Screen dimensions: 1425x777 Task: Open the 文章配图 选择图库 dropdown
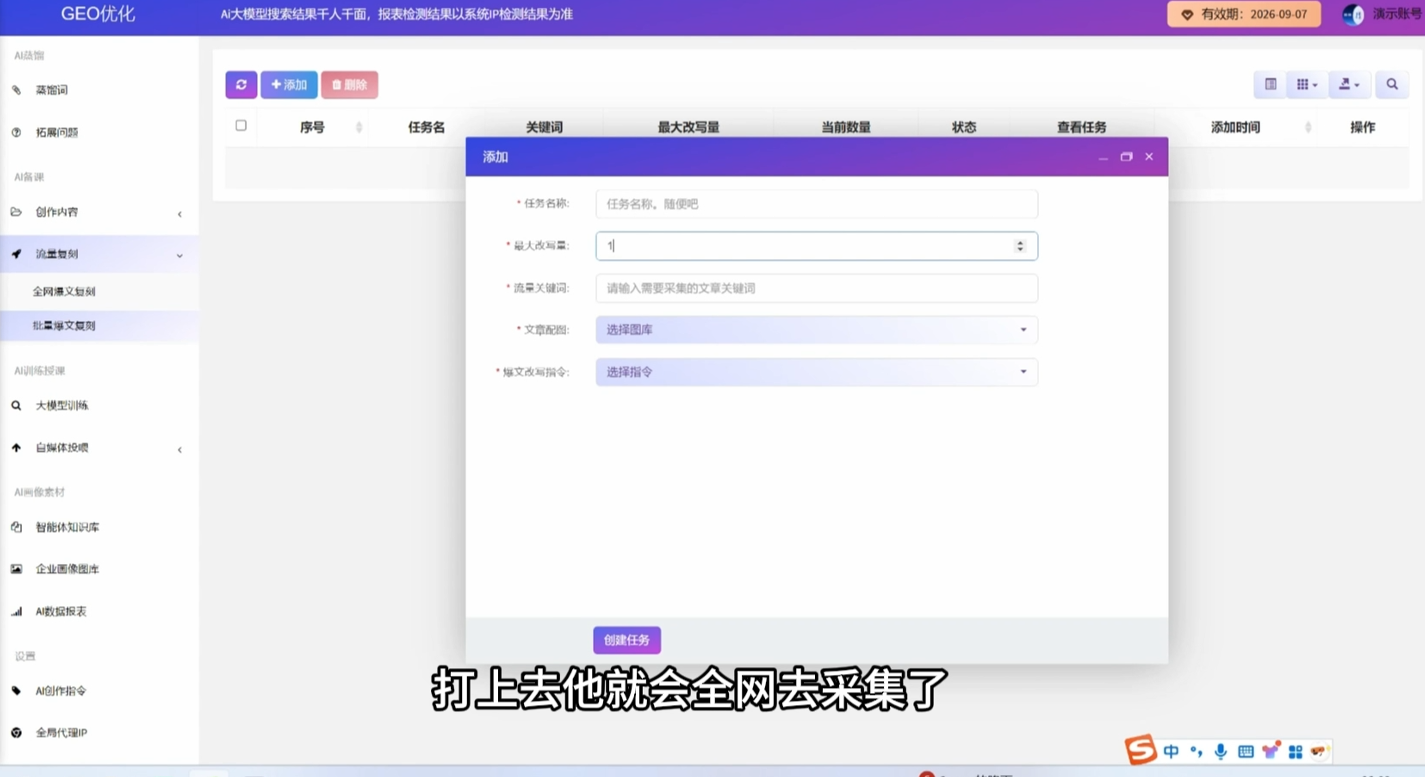816,330
